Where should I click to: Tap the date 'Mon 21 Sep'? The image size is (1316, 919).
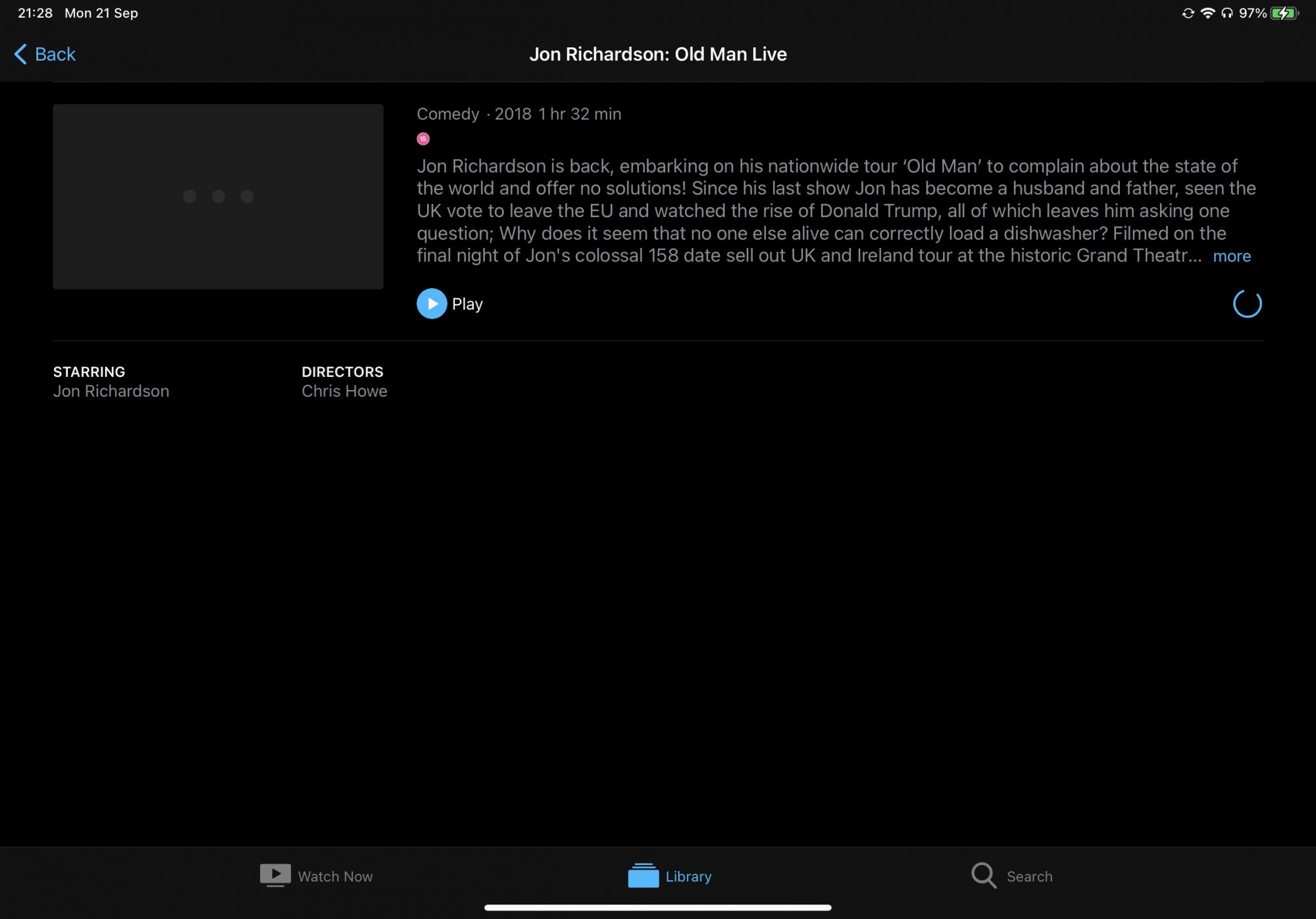tap(101, 13)
